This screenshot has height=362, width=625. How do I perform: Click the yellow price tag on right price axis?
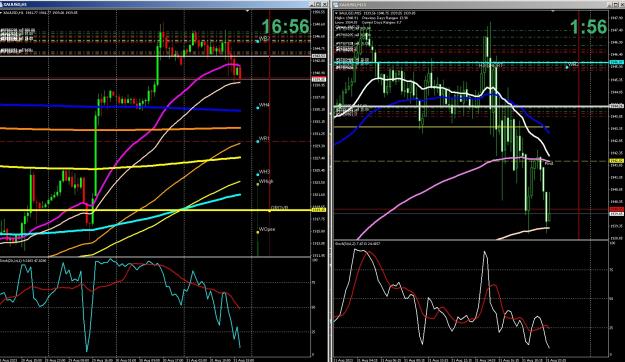coord(617,161)
